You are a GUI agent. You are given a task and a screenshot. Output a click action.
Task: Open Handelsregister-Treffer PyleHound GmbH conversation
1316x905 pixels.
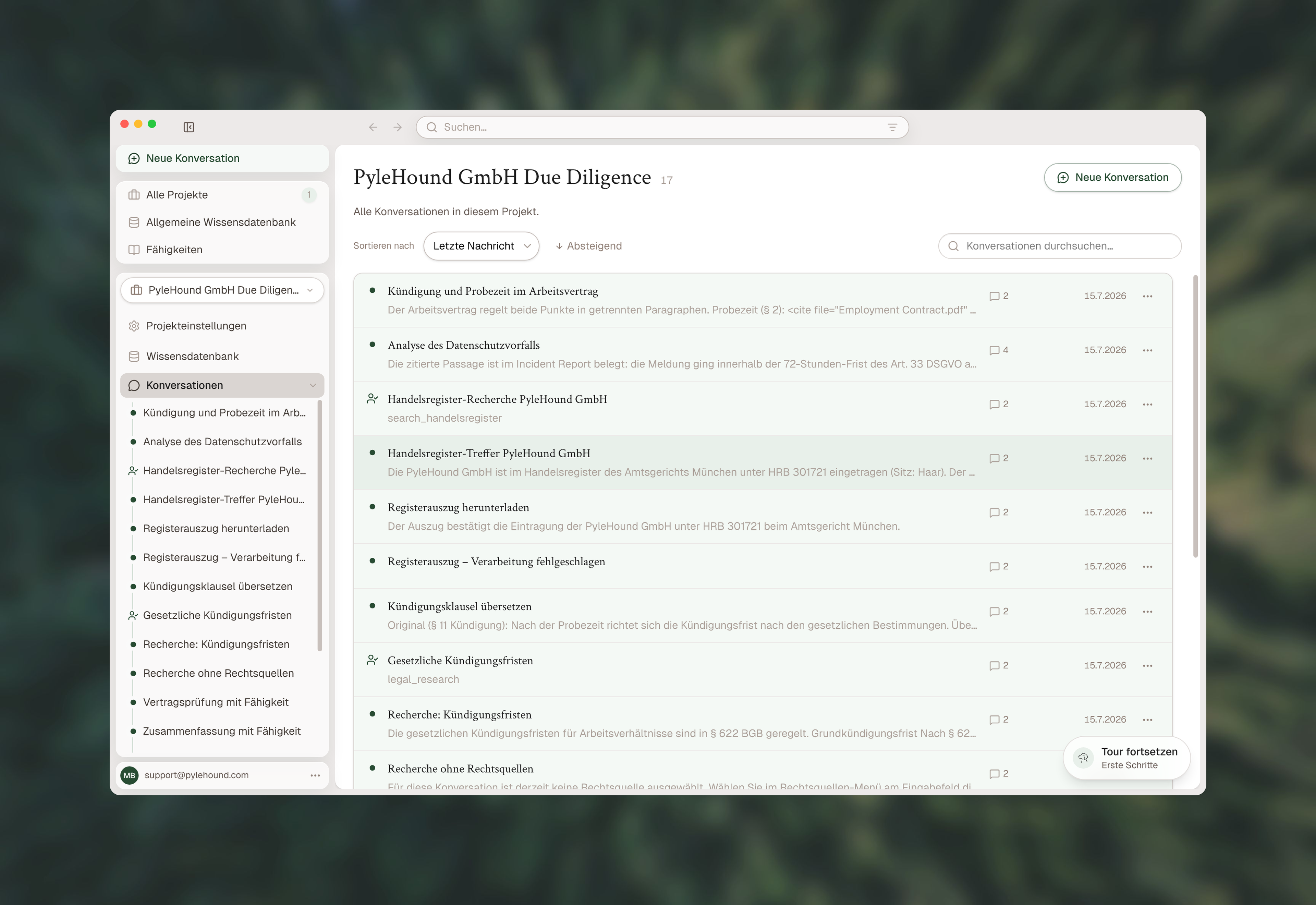point(763,462)
